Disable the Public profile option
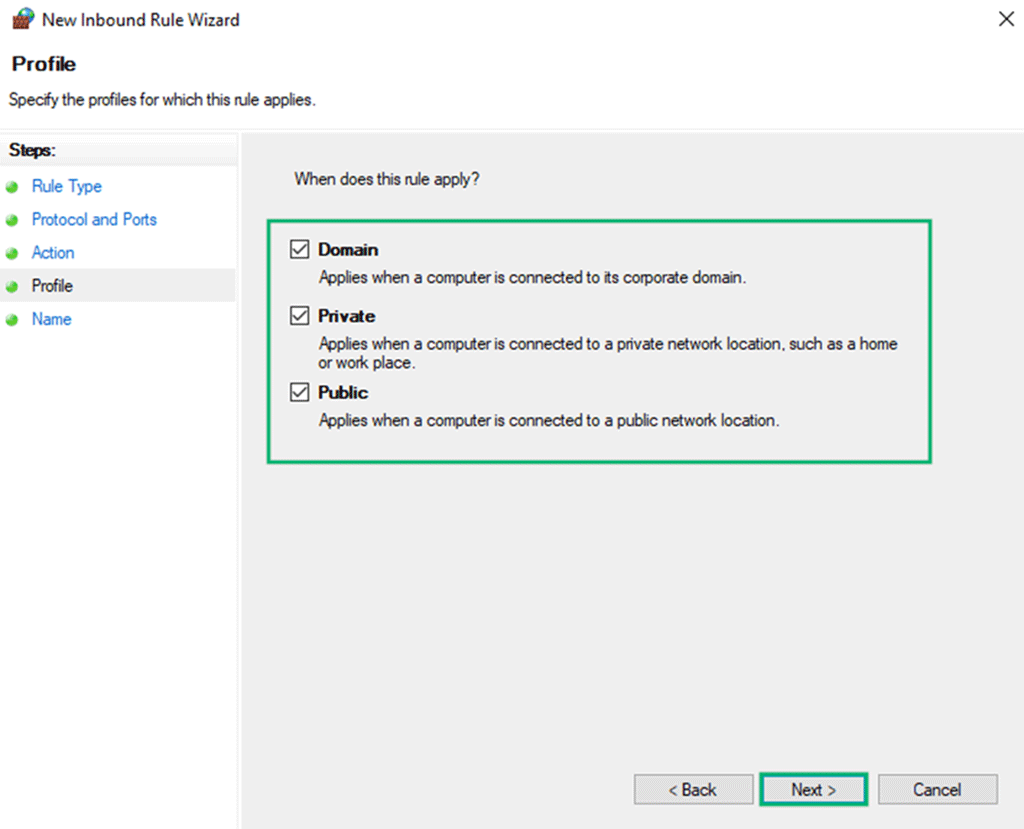1024x829 pixels. coord(298,392)
